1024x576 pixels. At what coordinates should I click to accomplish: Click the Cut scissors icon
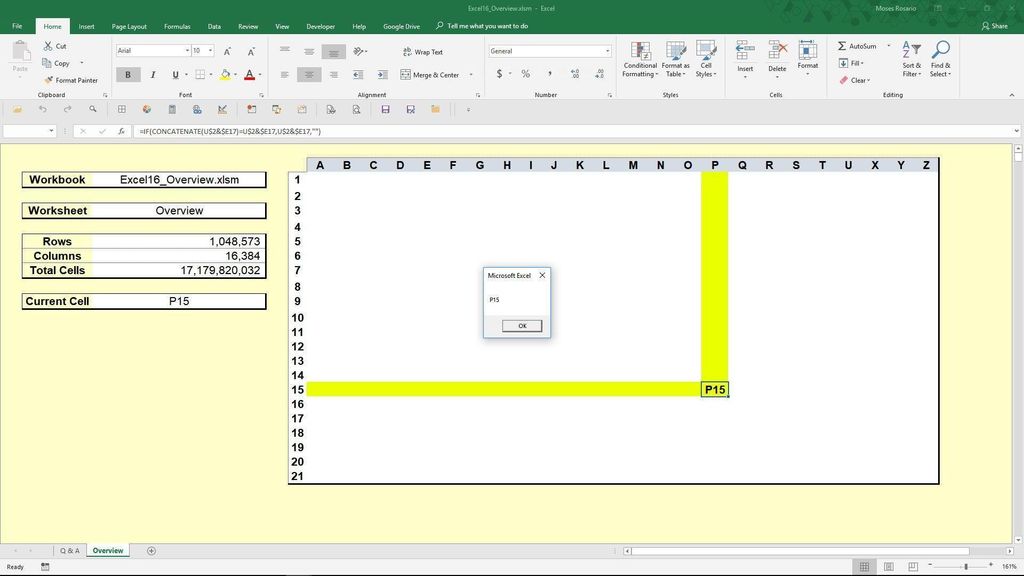pos(48,46)
